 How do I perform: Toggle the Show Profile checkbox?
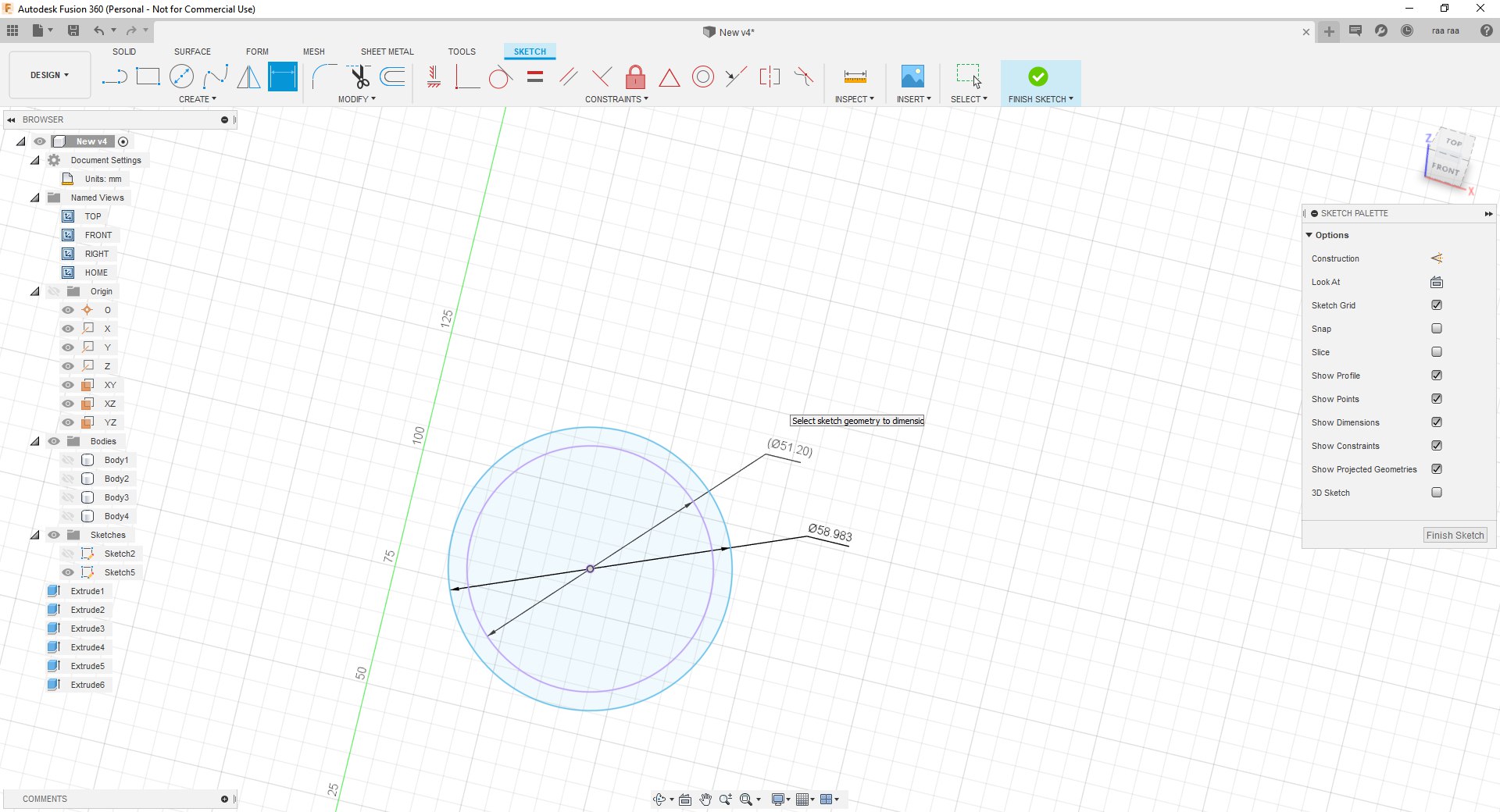click(x=1436, y=376)
